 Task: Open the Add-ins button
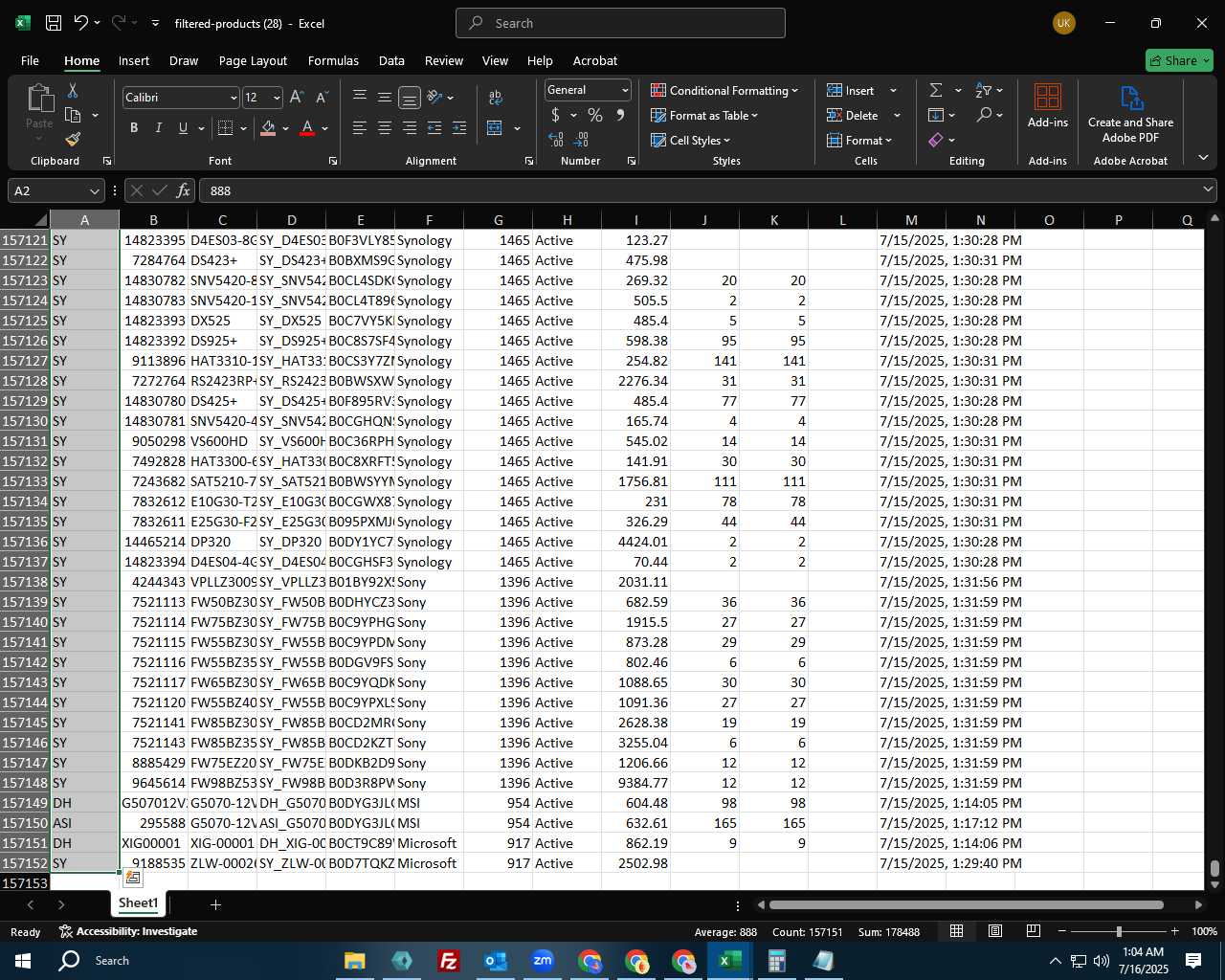point(1048,105)
